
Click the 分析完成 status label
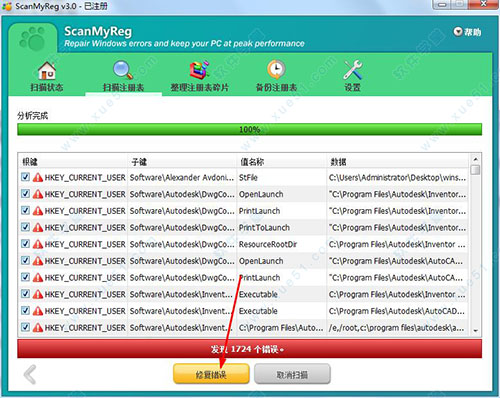[x=32, y=116]
